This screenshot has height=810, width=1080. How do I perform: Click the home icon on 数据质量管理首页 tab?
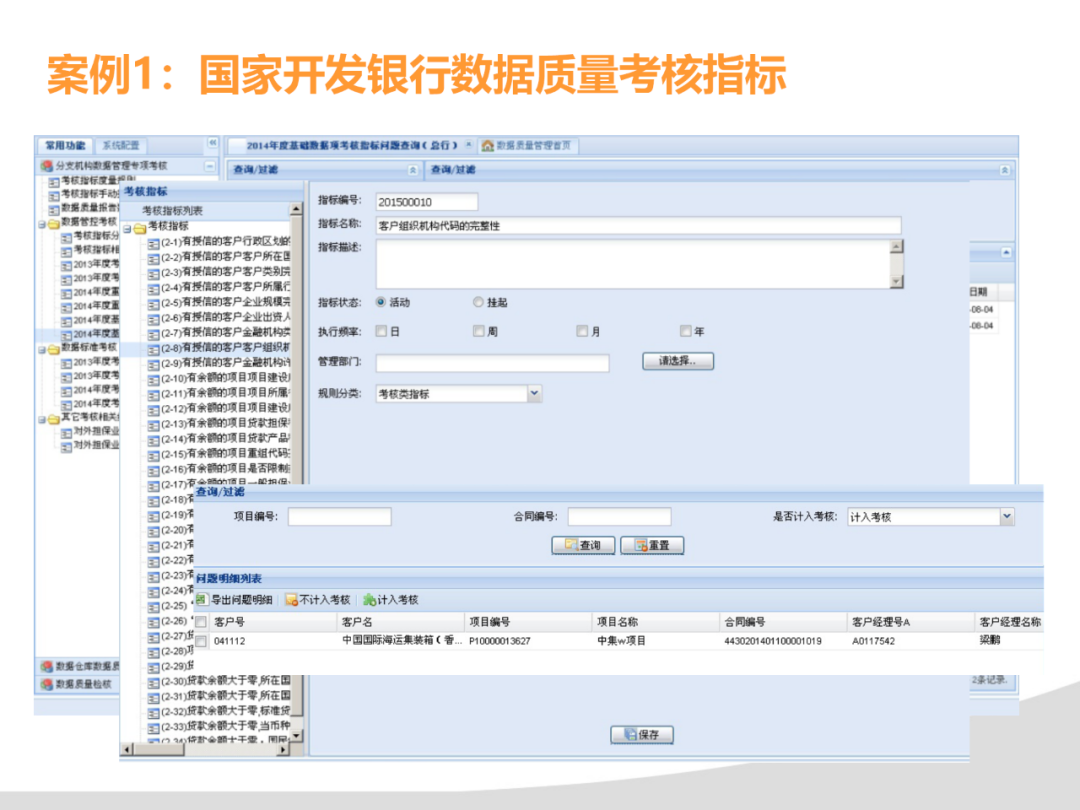[488, 145]
